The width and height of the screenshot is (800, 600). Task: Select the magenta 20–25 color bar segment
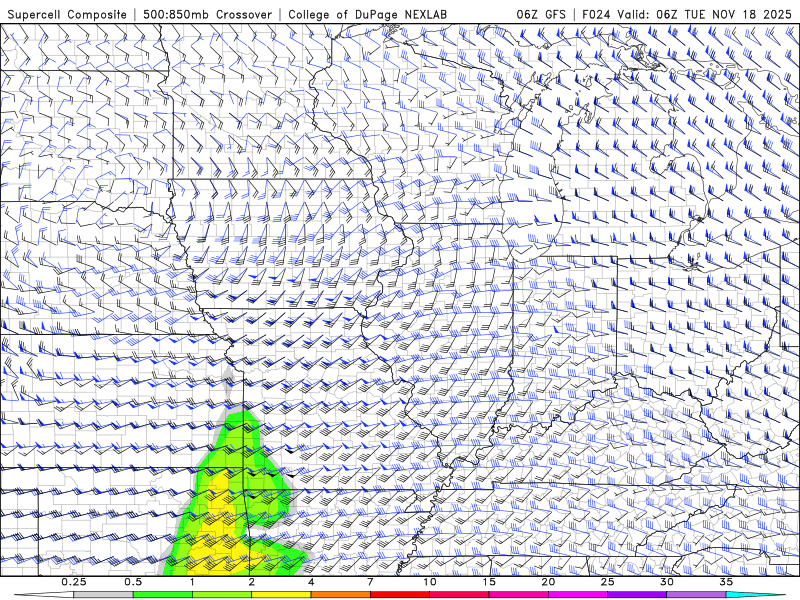578,595
